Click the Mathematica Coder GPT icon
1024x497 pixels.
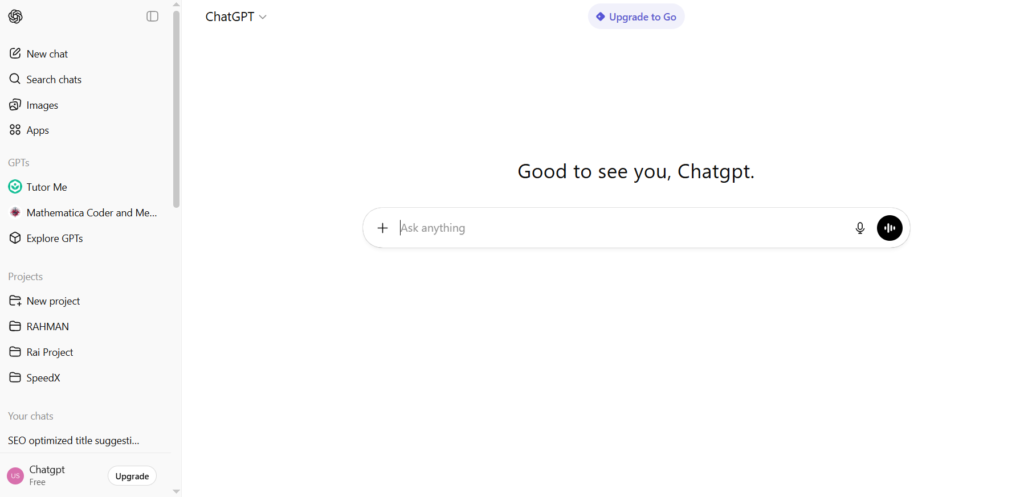pos(15,212)
